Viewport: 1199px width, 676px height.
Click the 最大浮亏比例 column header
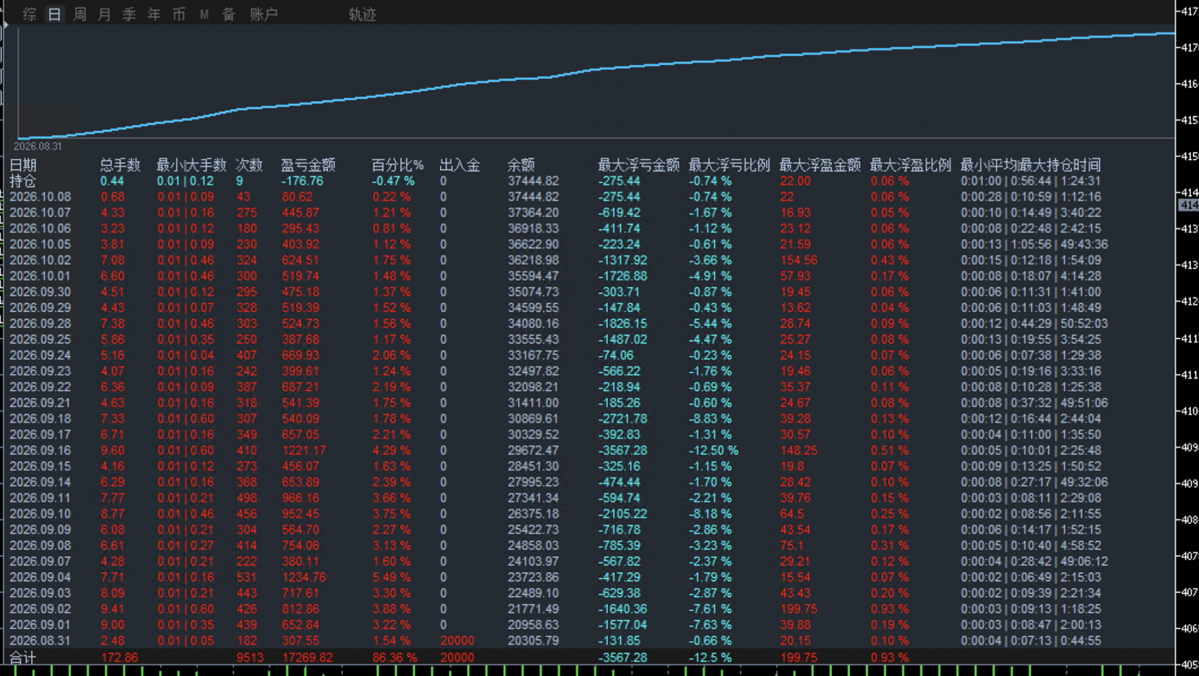point(729,165)
